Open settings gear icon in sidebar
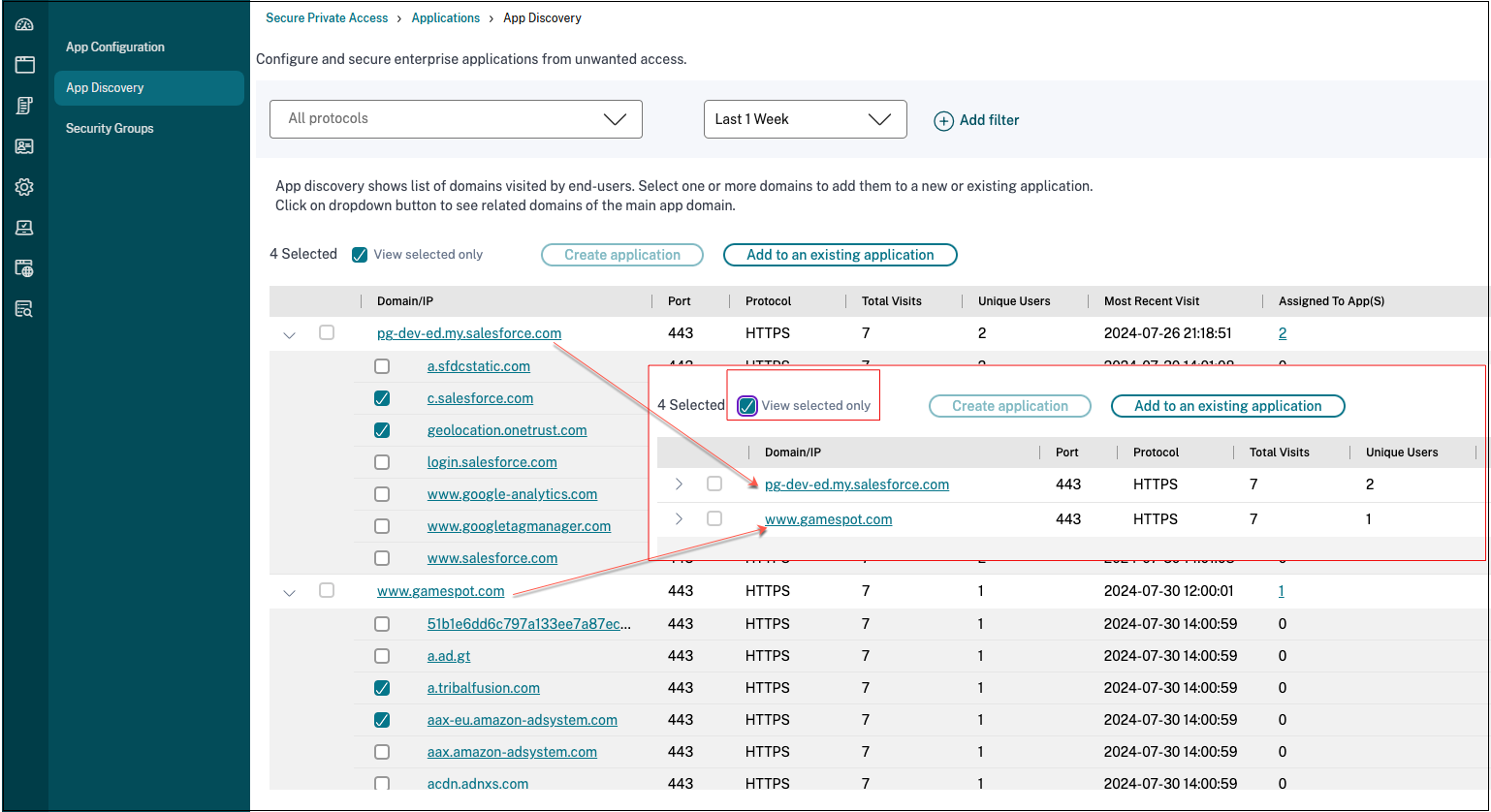 (x=24, y=187)
